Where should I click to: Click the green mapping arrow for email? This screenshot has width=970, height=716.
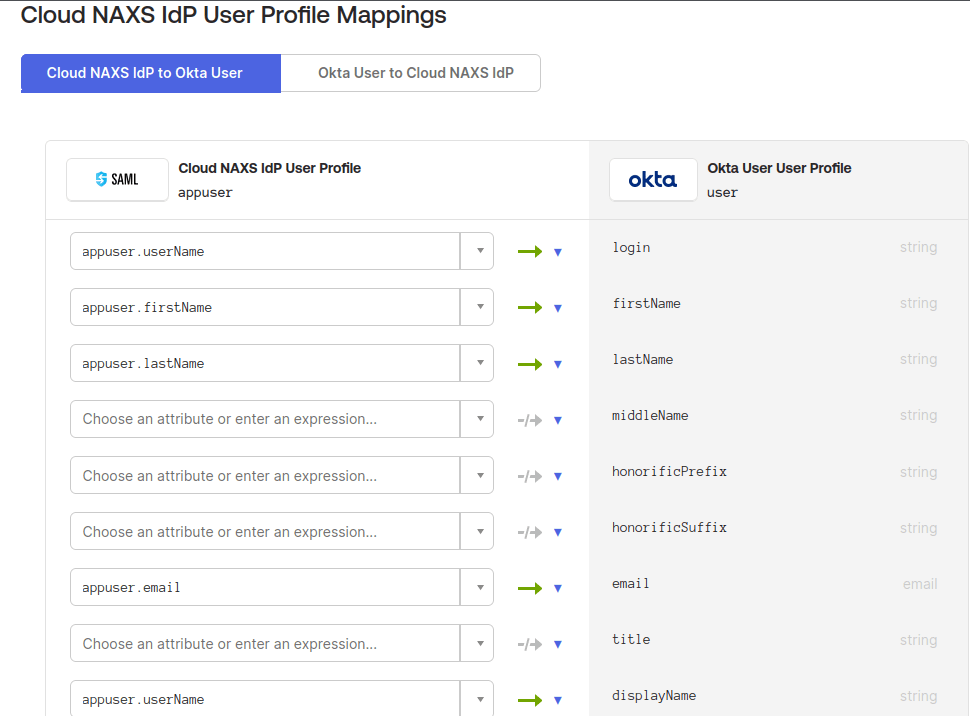pos(530,588)
